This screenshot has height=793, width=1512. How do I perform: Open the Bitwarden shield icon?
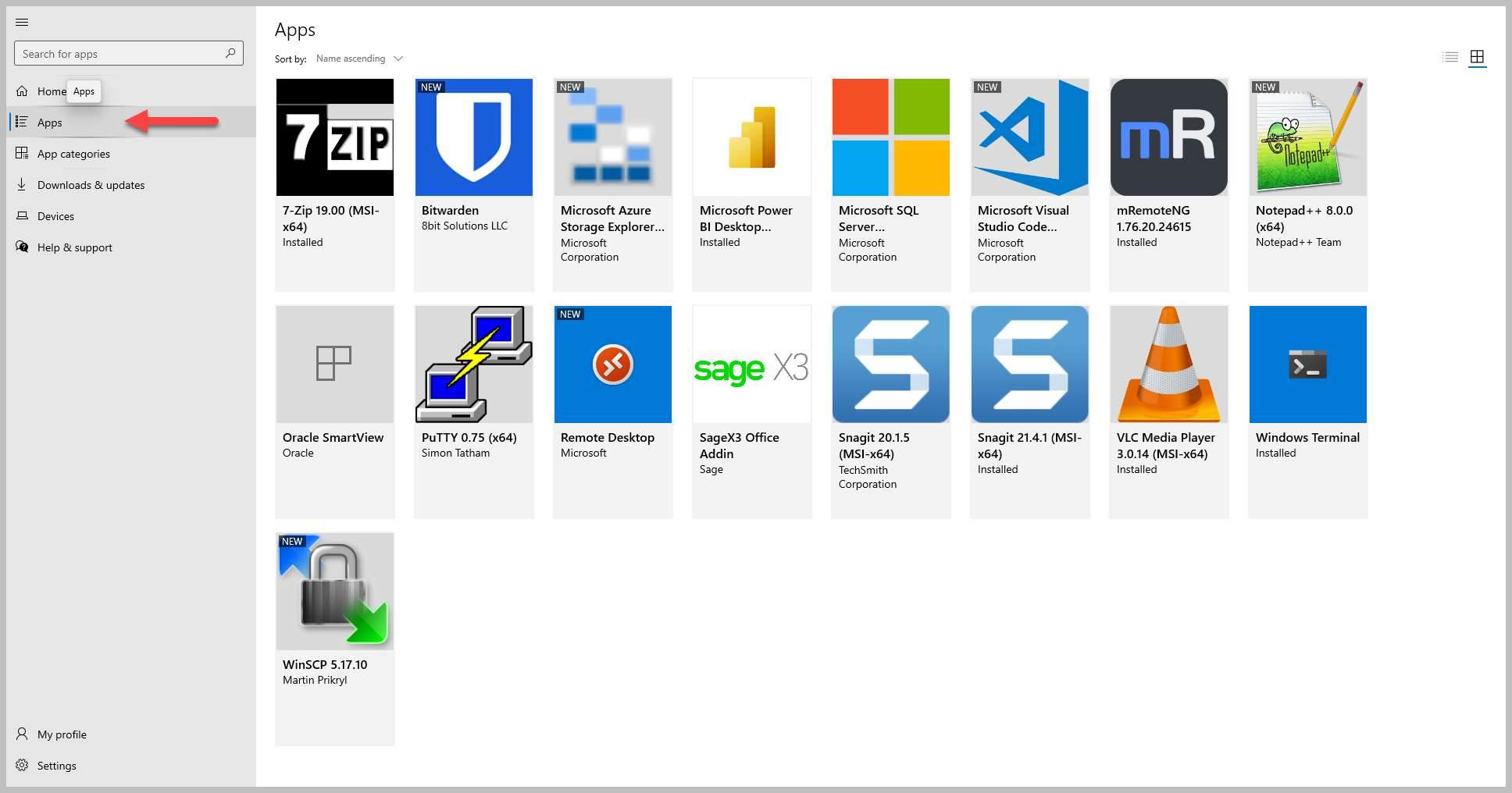[474, 137]
